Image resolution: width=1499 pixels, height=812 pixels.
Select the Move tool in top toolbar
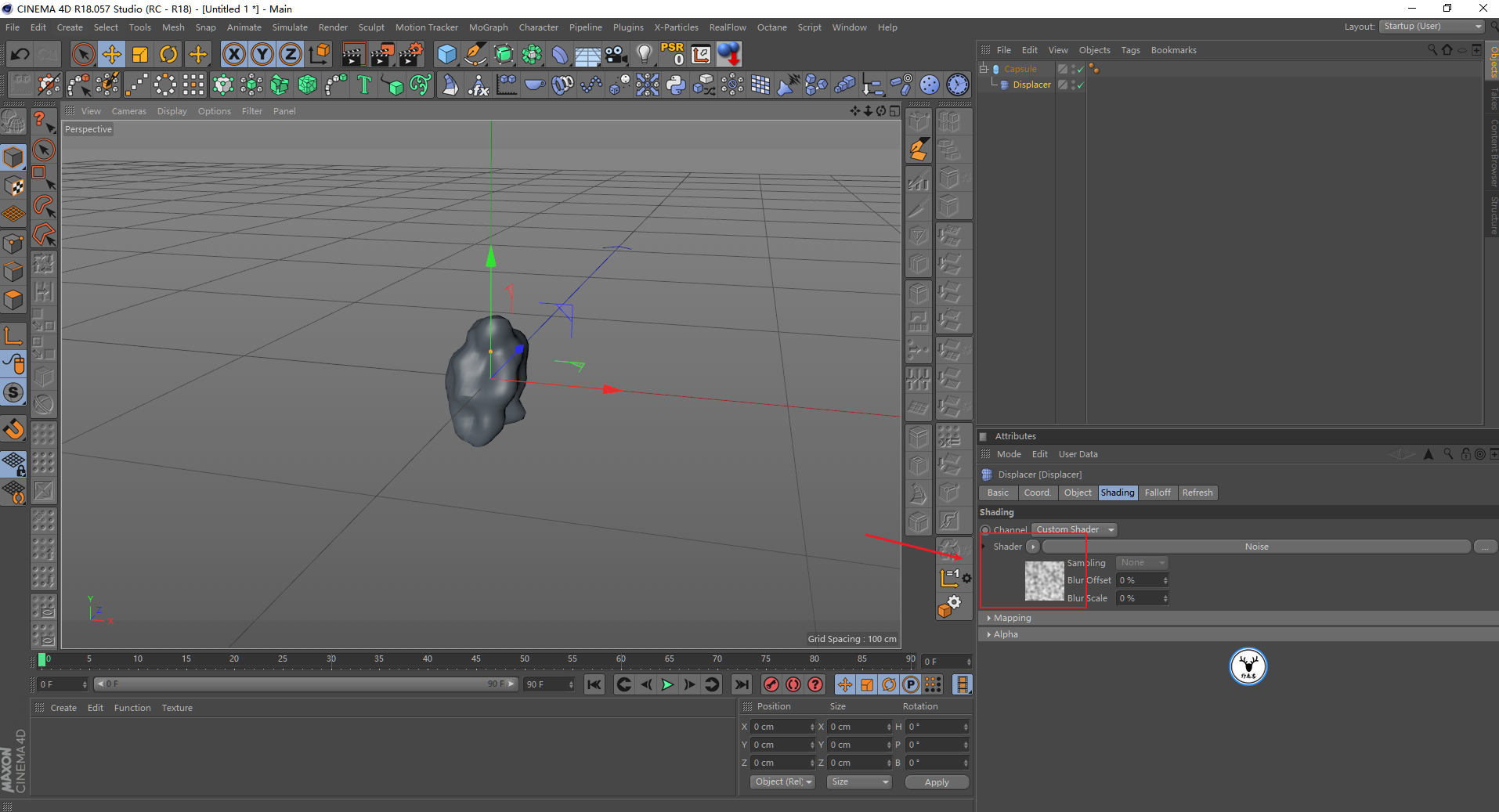(x=111, y=54)
